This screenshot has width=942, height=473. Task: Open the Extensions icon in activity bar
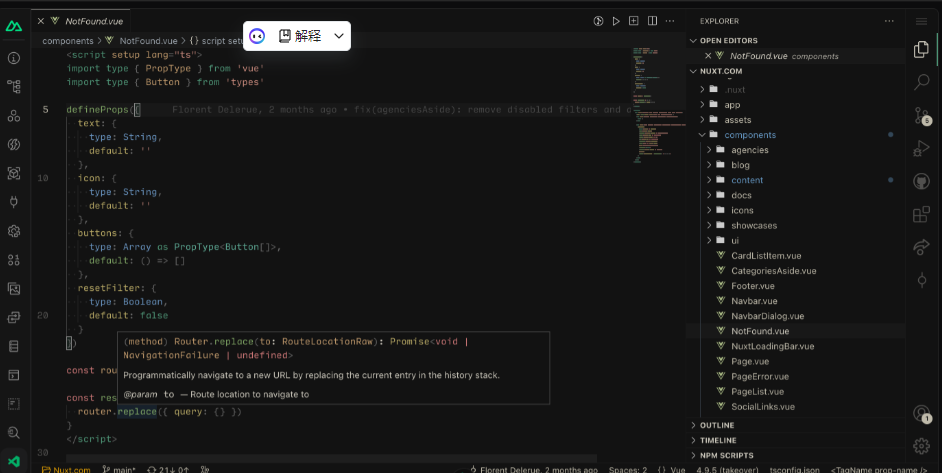(922, 214)
